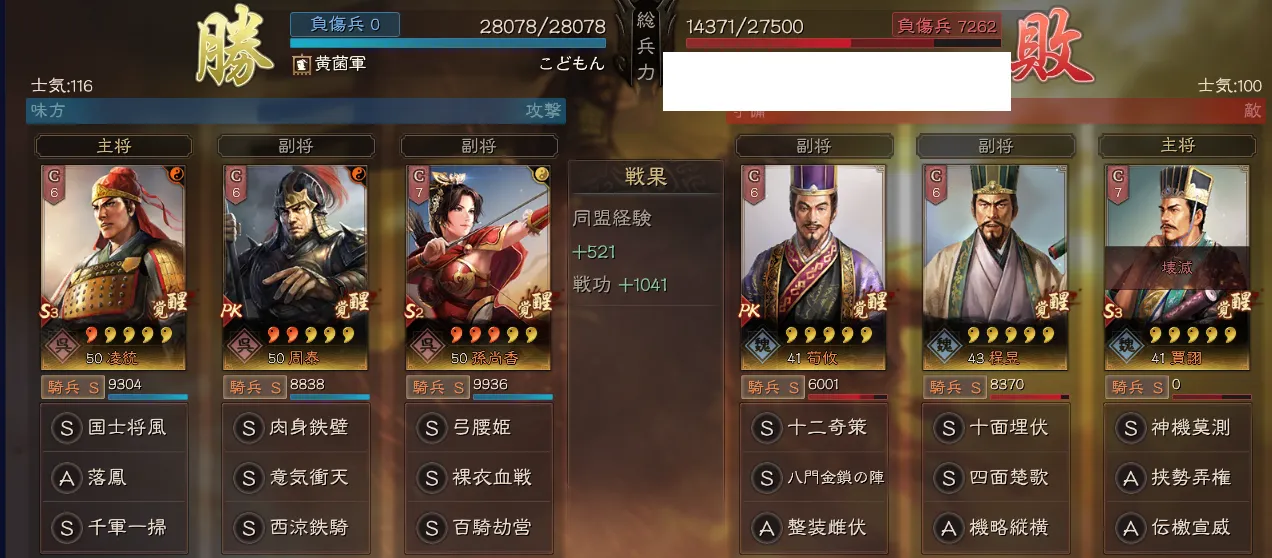The height and width of the screenshot is (558, 1272).
Task: Click the yin-yang icon on 周泰's card
Action: click(359, 175)
